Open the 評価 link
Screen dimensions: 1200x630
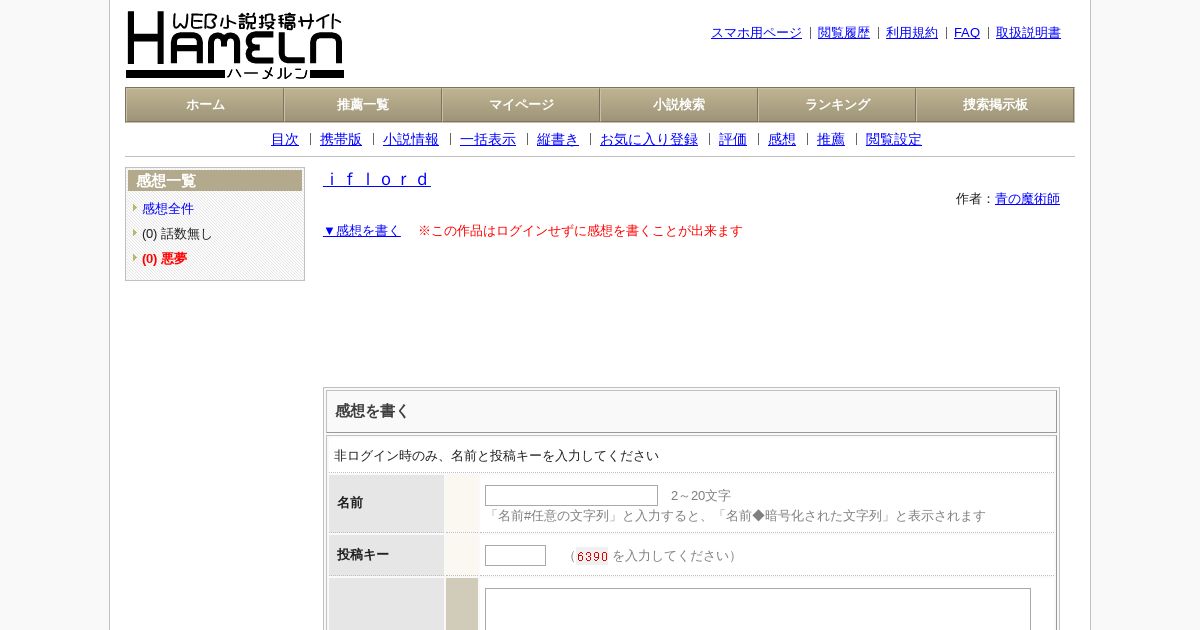(x=733, y=140)
